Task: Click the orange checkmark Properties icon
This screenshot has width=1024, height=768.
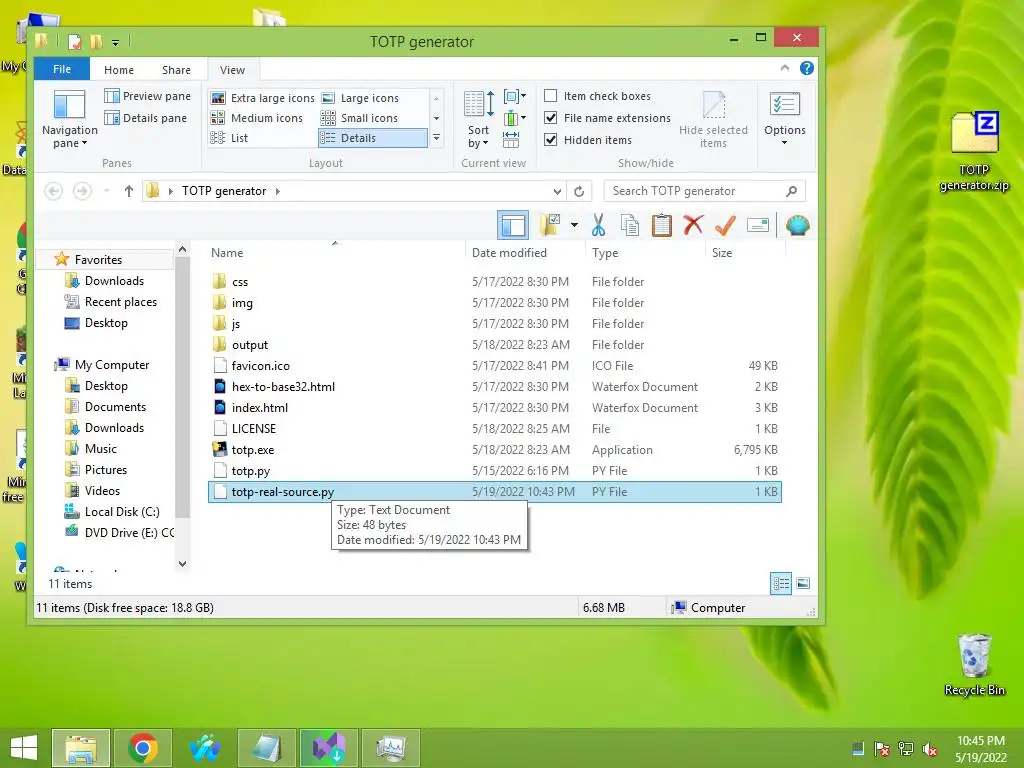Action: (725, 225)
